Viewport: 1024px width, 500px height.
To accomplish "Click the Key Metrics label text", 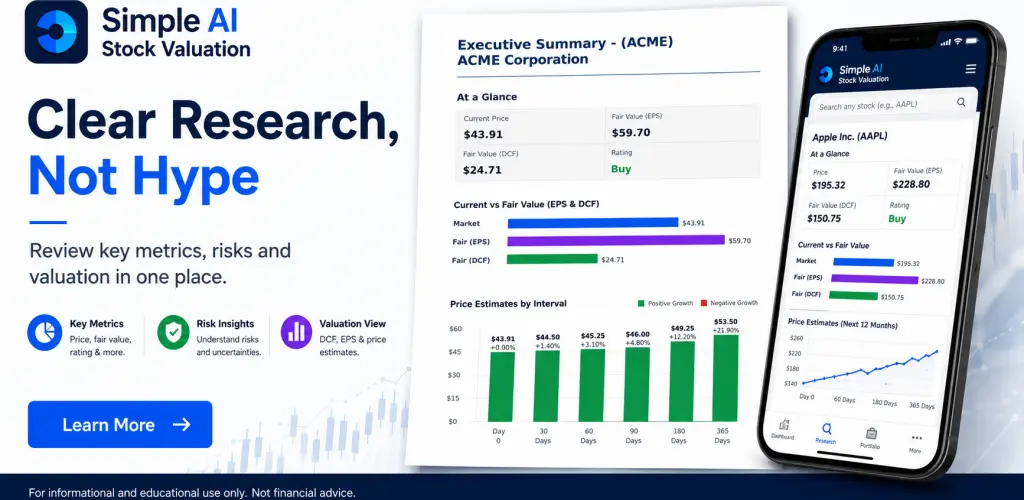I will [97, 323].
